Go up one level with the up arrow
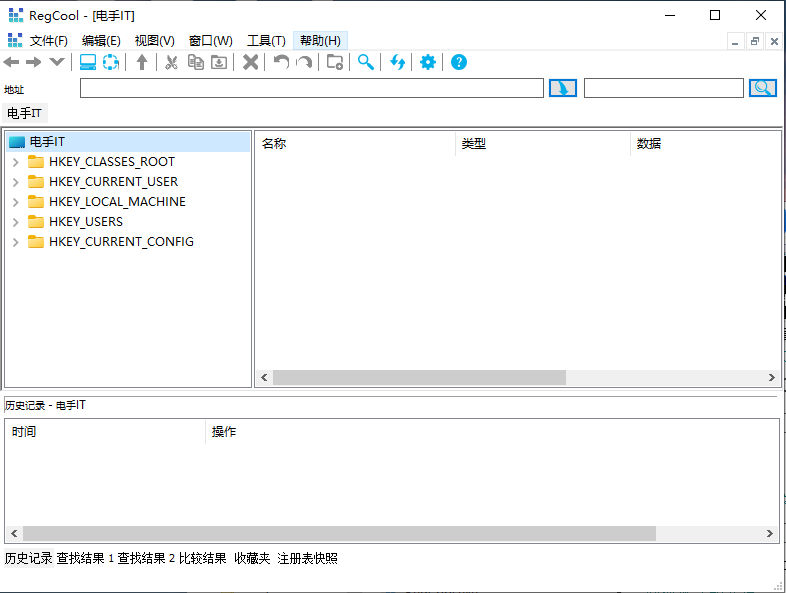 click(142, 62)
